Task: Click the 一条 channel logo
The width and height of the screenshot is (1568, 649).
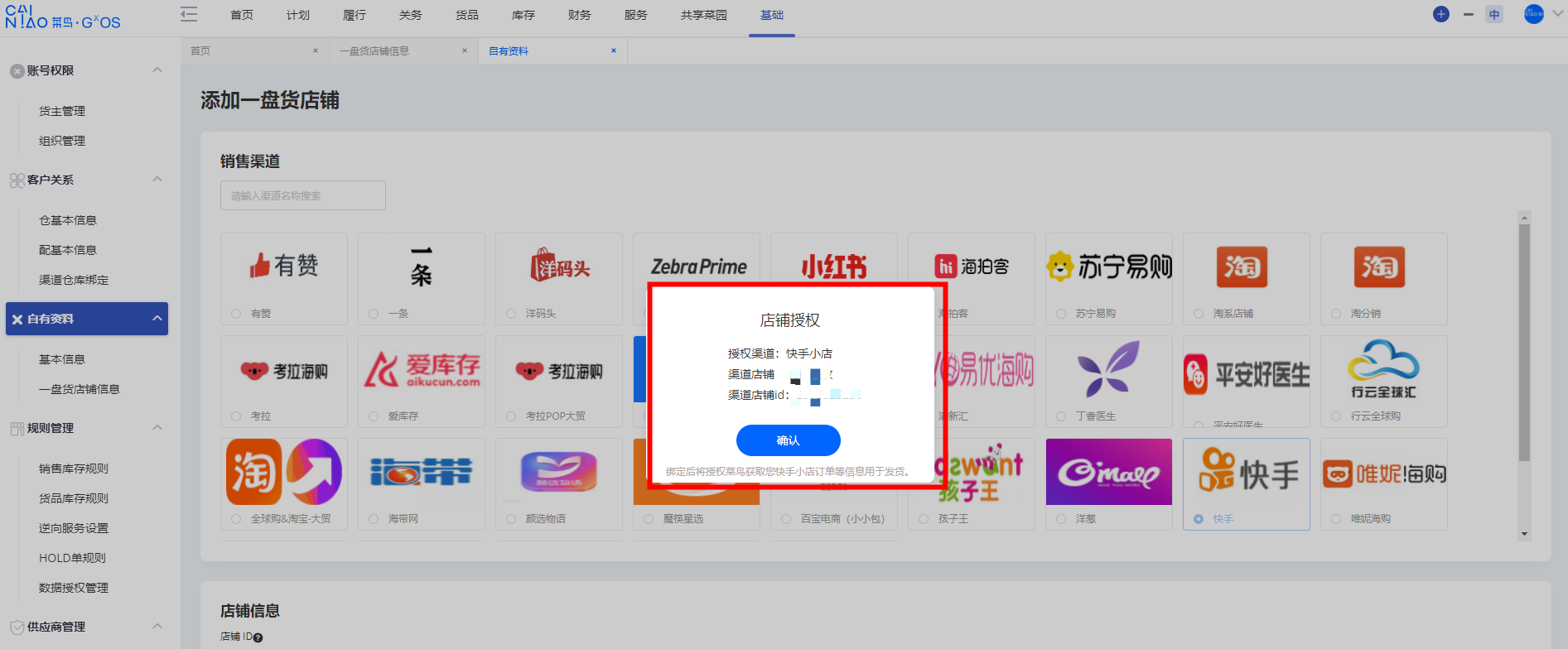Action: [x=422, y=267]
